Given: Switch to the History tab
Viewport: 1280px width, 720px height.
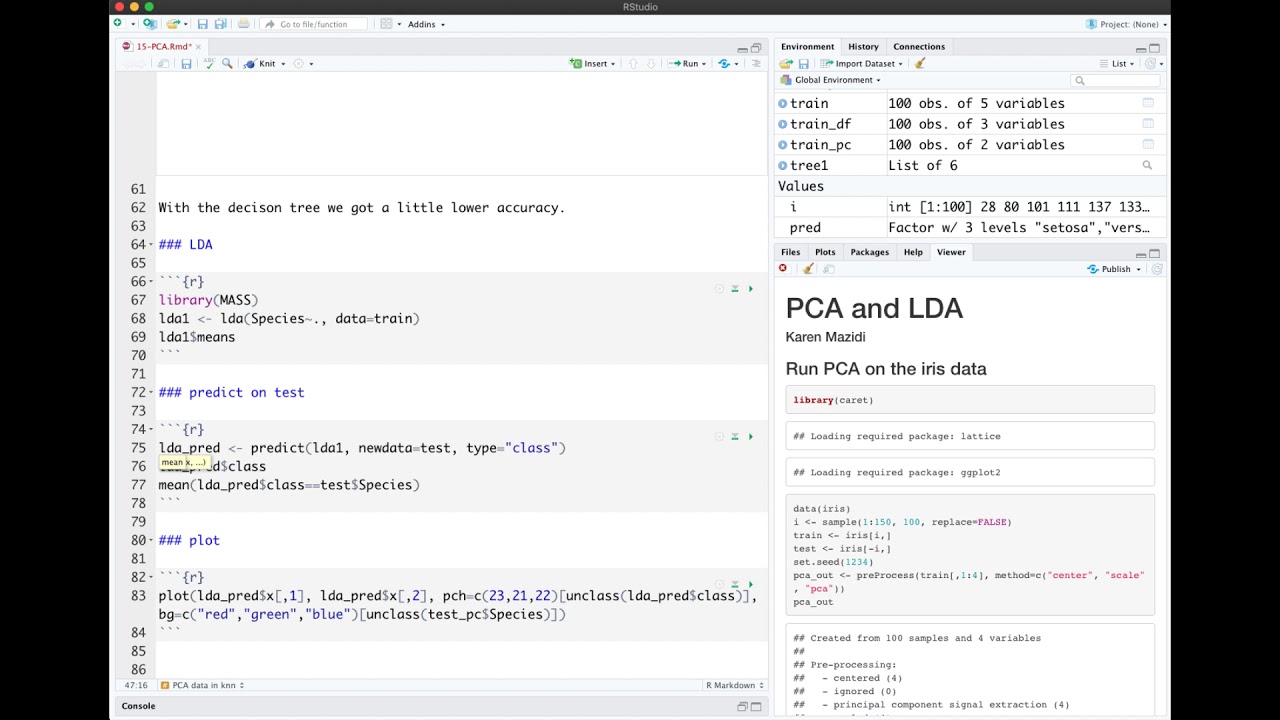Looking at the screenshot, I should pyautogui.click(x=863, y=46).
